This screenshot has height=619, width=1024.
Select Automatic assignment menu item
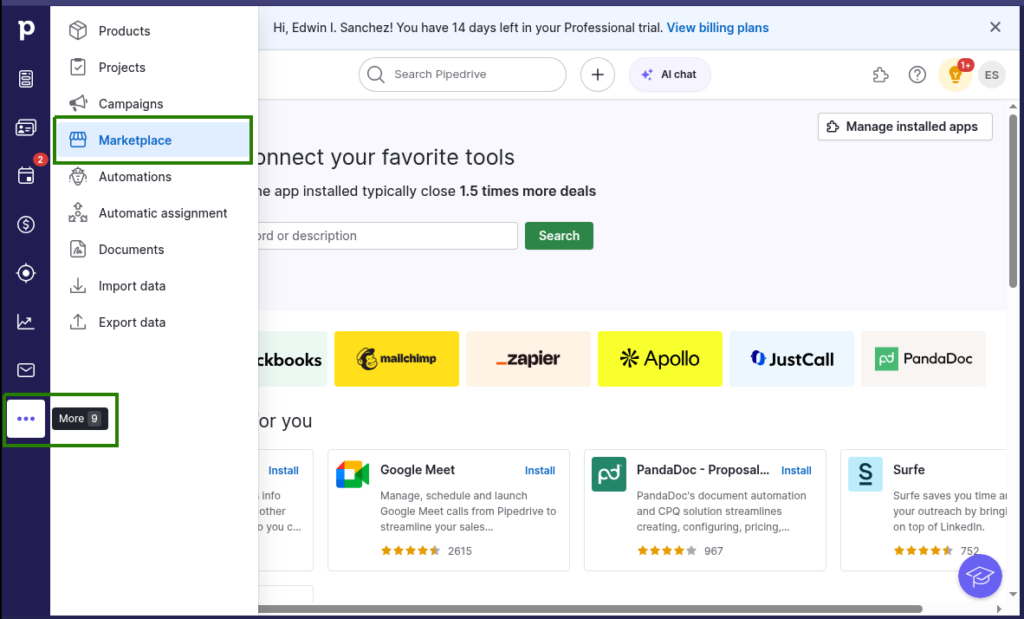pyautogui.click(x=154, y=214)
